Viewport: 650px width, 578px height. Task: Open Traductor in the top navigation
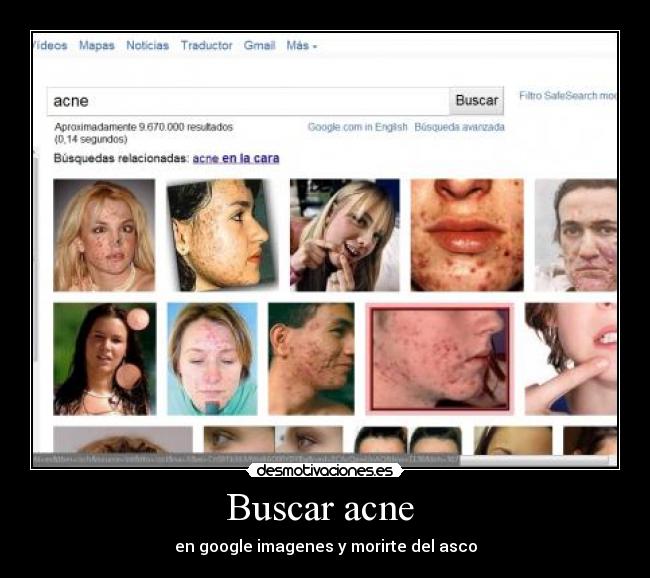click(x=206, y=46)
